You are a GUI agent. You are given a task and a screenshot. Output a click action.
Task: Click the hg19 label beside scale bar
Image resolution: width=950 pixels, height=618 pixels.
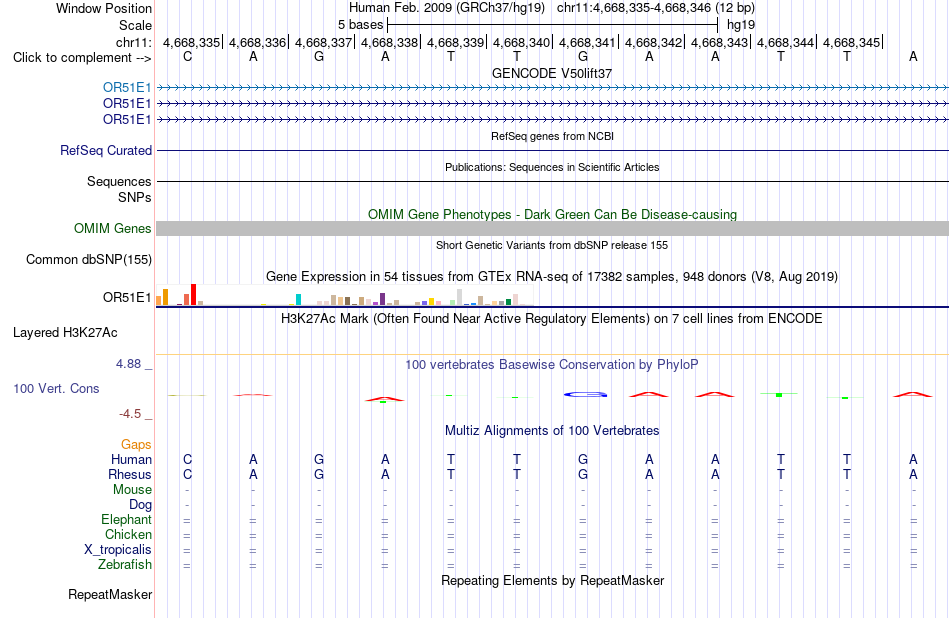pos(741,25)
